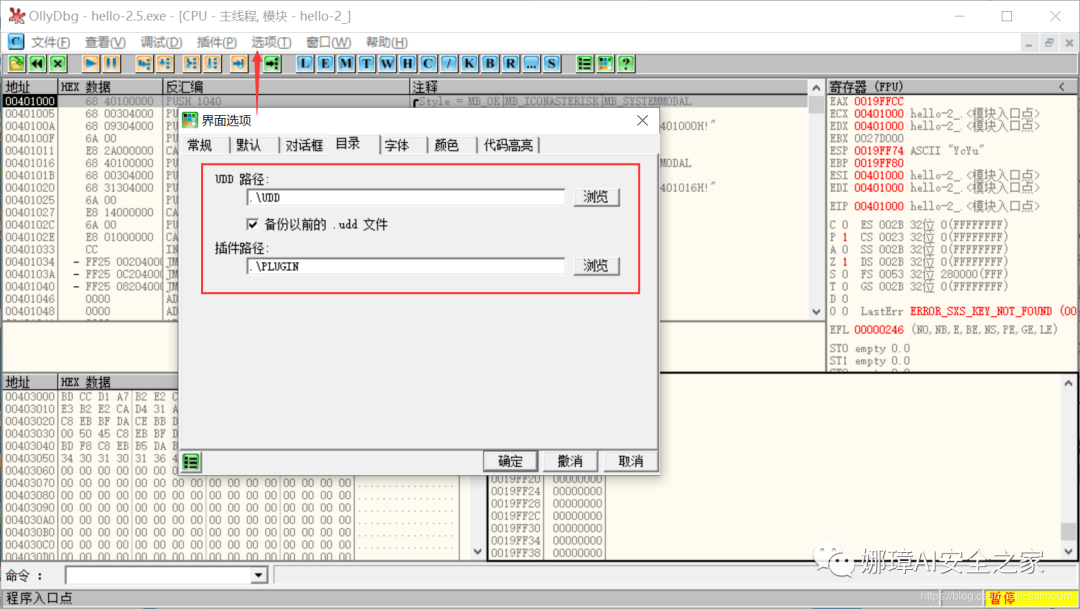Click the green list options toolbar icon
The image size is (1080, 609).
click(x=584, y=64)
